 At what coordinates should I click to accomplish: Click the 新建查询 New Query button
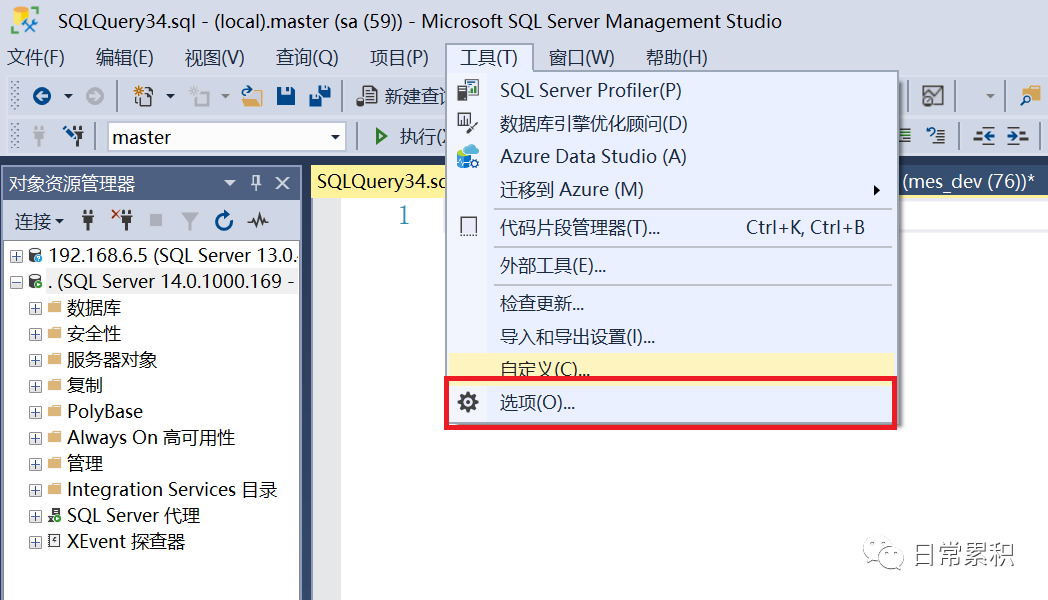[400, 96]
